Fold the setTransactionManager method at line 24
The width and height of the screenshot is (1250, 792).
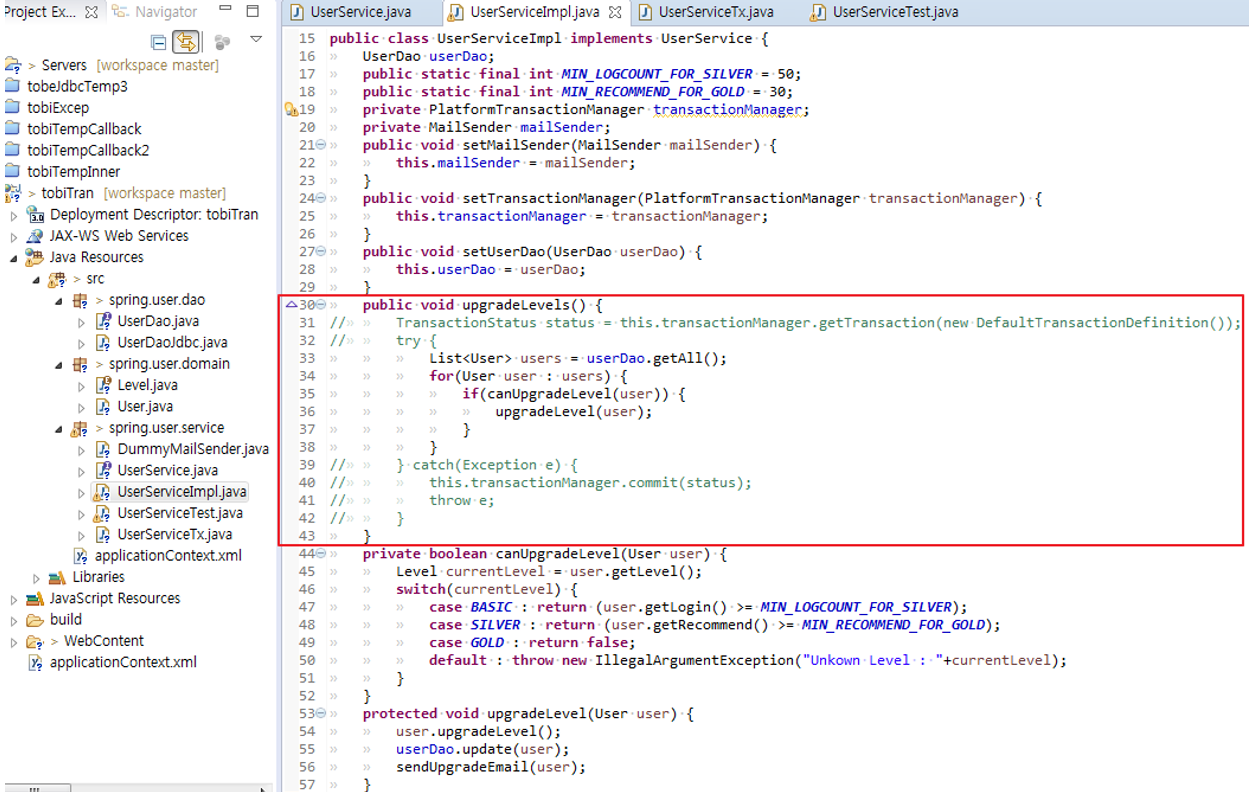coord(321,198)
